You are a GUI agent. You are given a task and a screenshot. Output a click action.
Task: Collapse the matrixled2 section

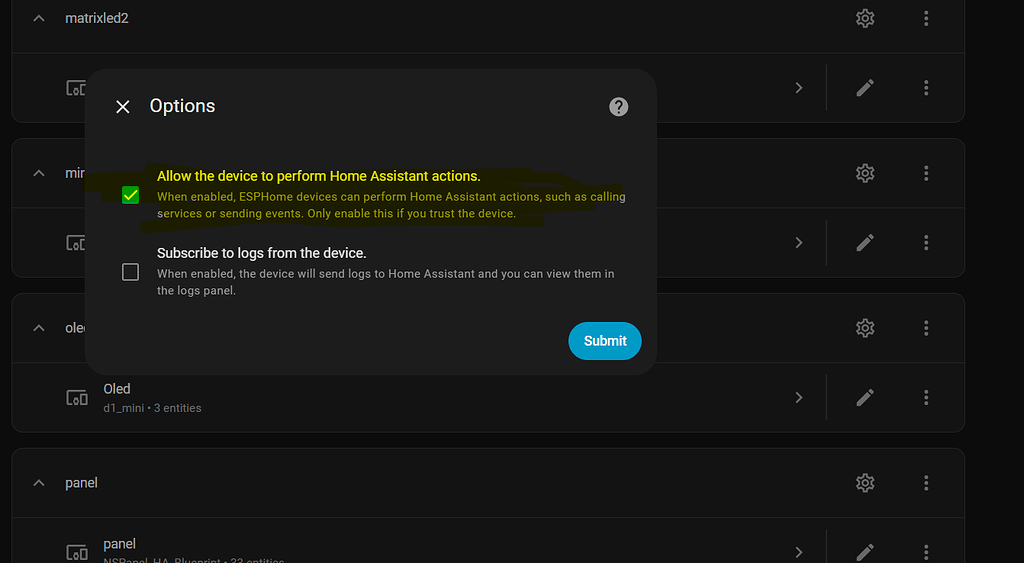click(39, 18)
